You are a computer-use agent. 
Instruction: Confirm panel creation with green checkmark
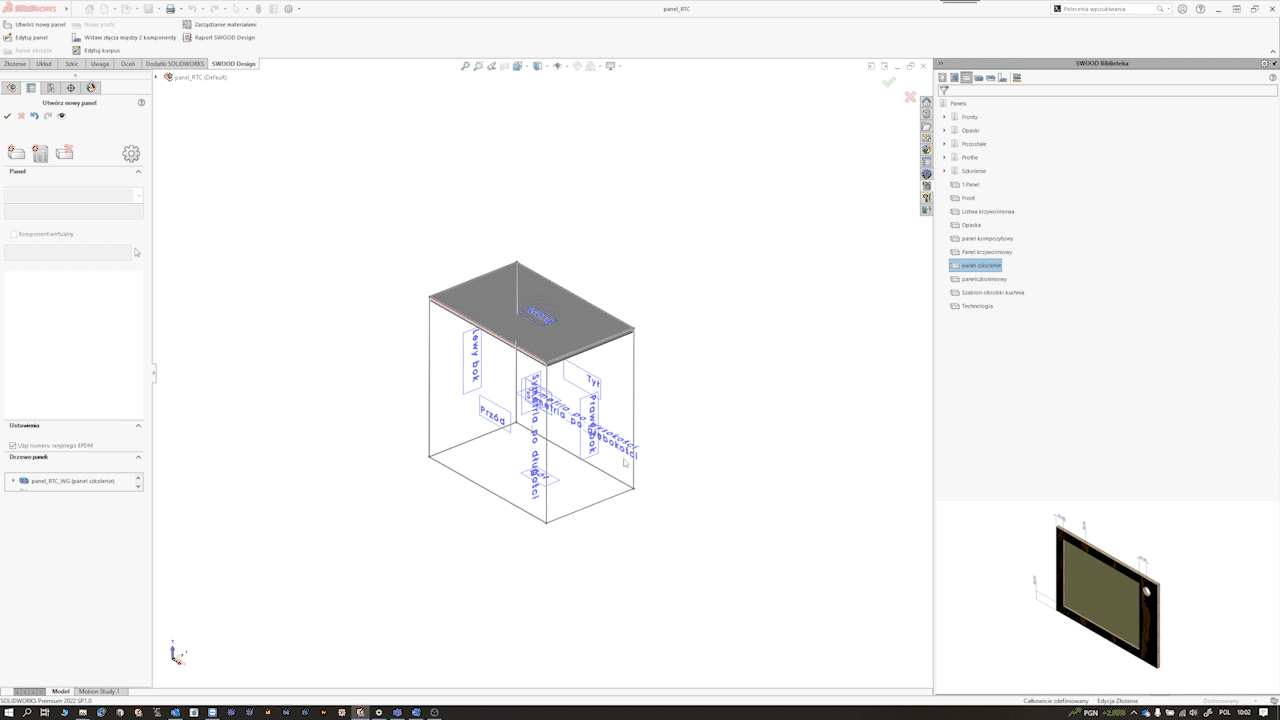[8, 116]
